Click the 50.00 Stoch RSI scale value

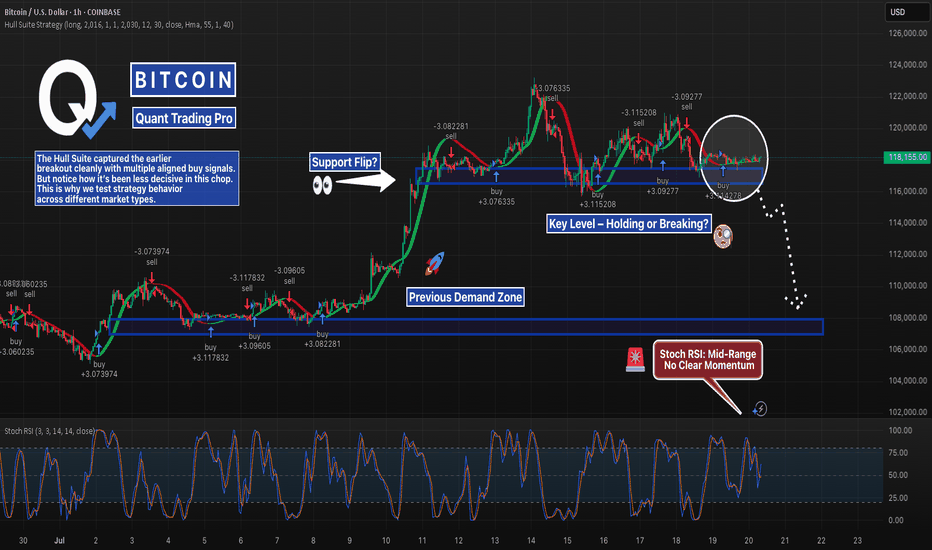click(898, 475)
